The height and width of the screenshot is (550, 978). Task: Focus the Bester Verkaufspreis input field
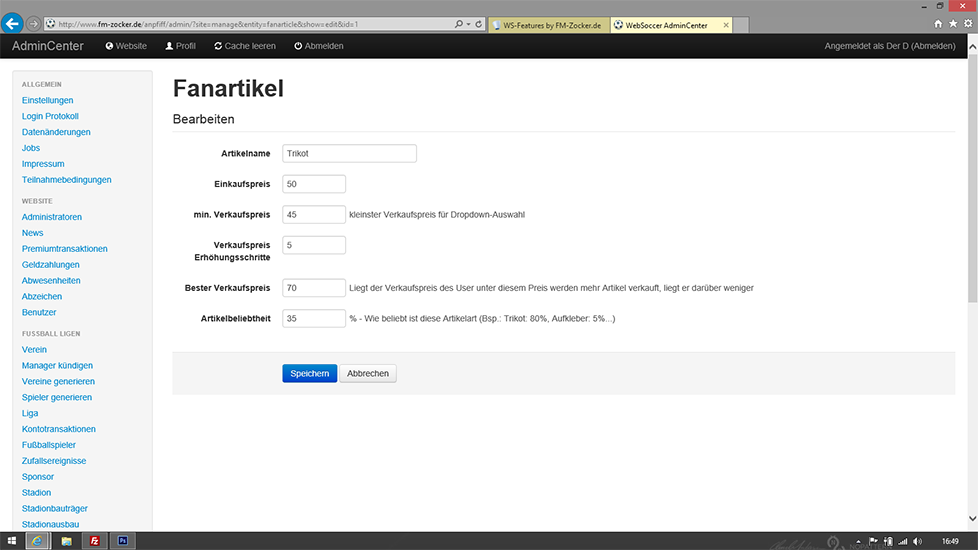(x=314, y=288)
